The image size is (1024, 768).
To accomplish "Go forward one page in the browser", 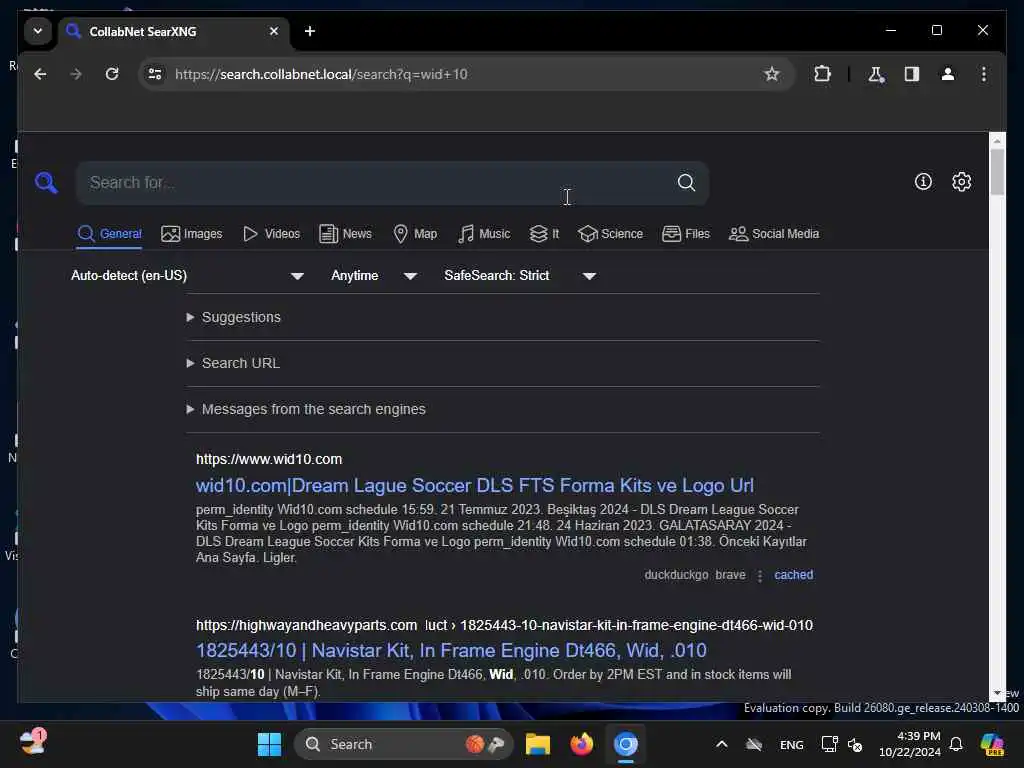I will 76,74.
